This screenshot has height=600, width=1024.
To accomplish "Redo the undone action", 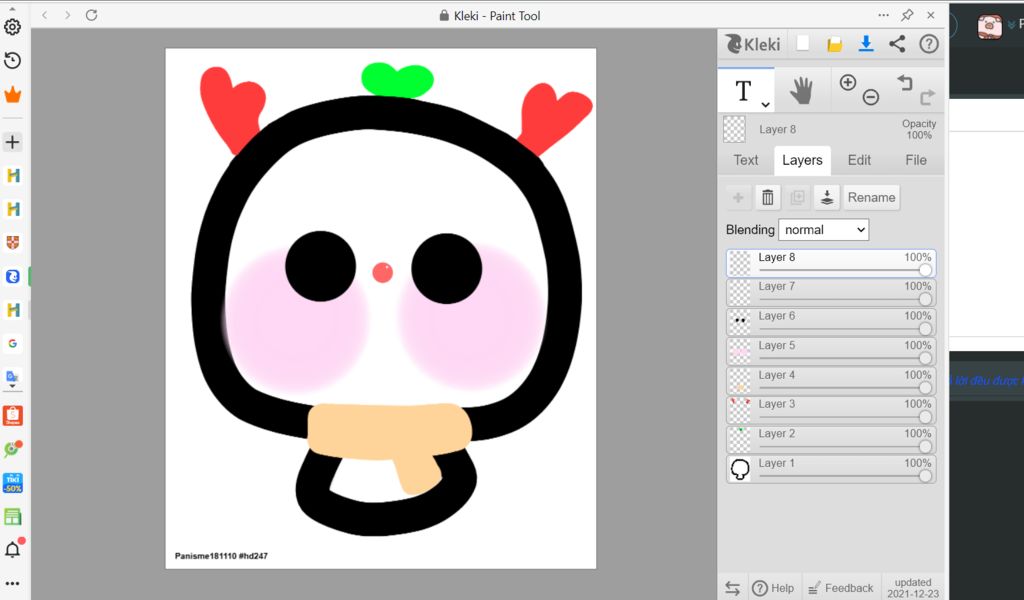I will [927, 98].
